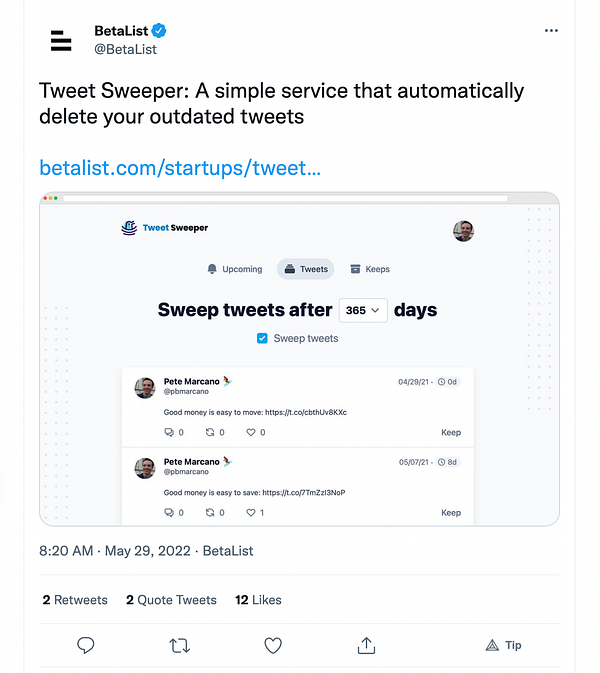Toggle the Sweep tweets checkbox
Viewport: 600px width, 673px height.
pos(262,338)
